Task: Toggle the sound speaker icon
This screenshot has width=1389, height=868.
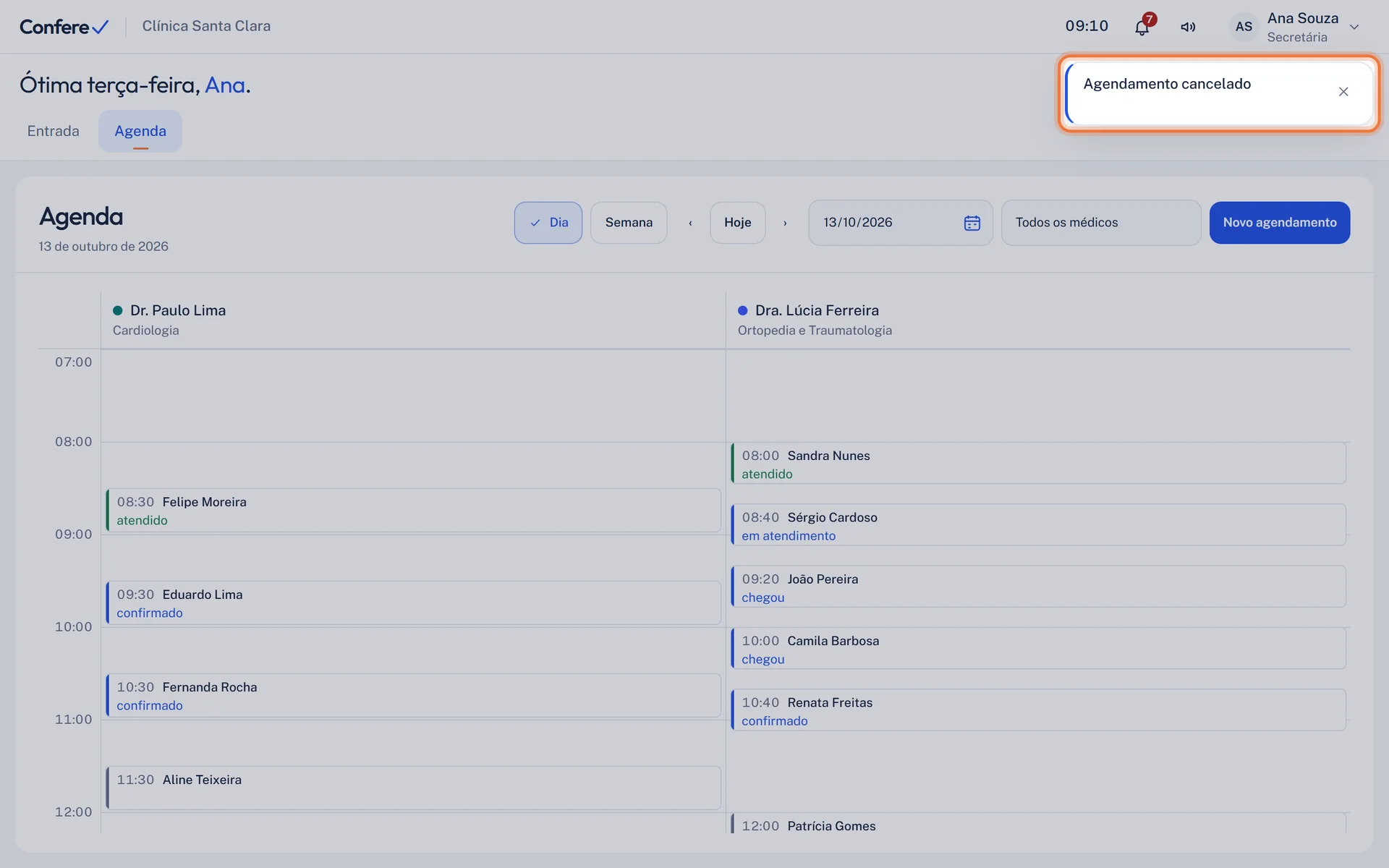Action: tap(1188, 27)
